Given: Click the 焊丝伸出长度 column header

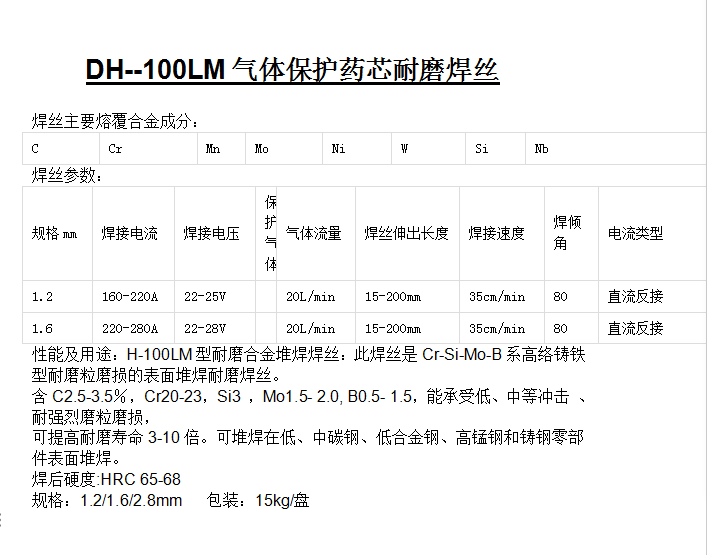Looking at the screenshot, I should [406, 234].
